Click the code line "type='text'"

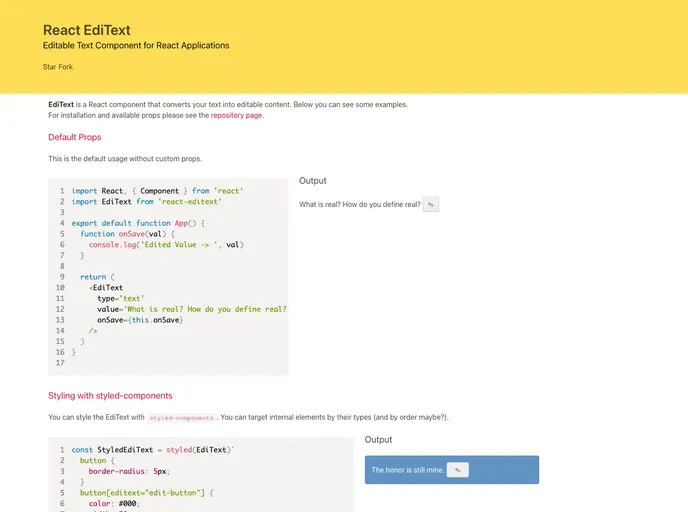tap(121, 298)
